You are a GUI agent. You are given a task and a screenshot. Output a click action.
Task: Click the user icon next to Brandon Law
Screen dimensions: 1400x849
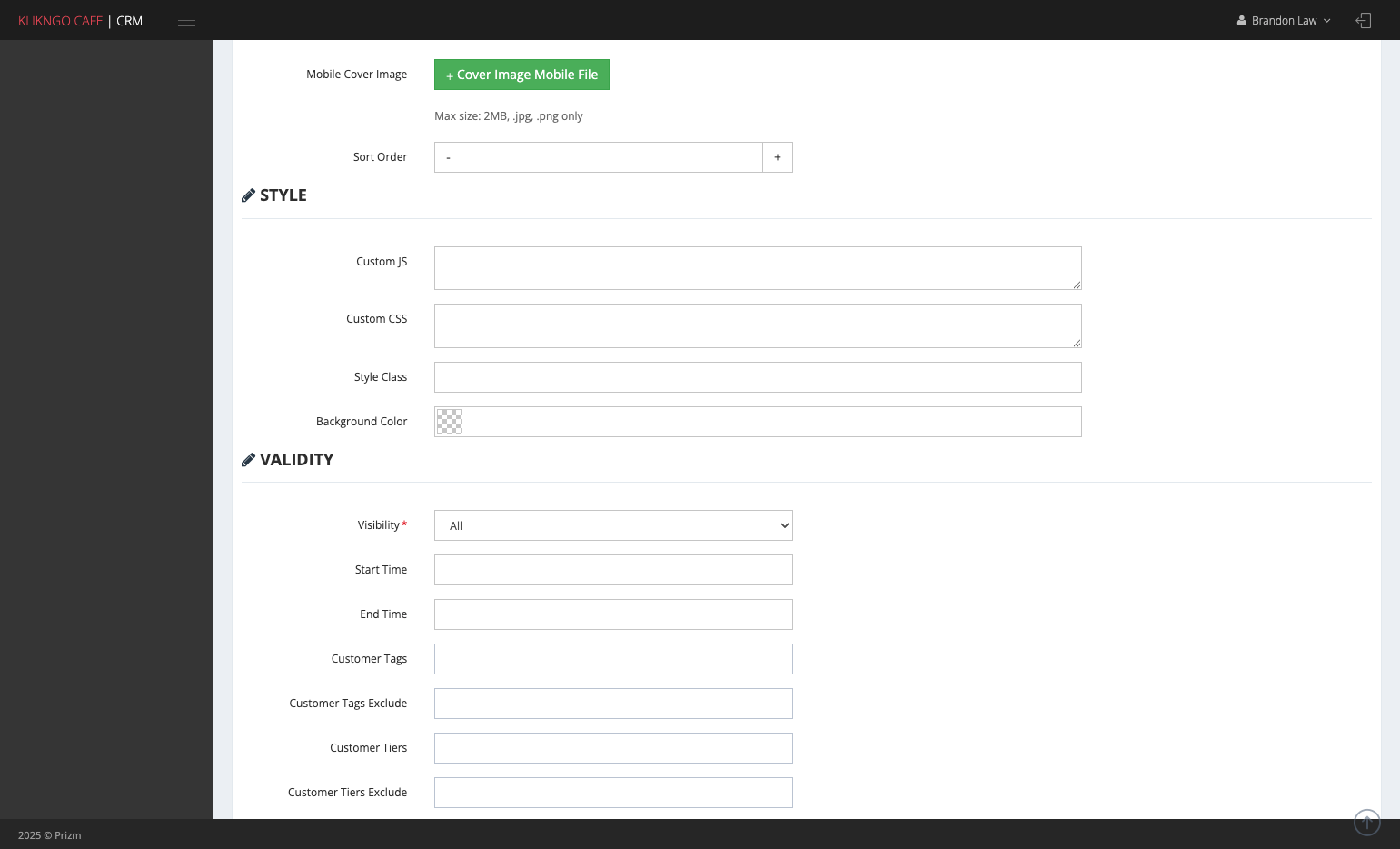click(x=1241, y=20)
